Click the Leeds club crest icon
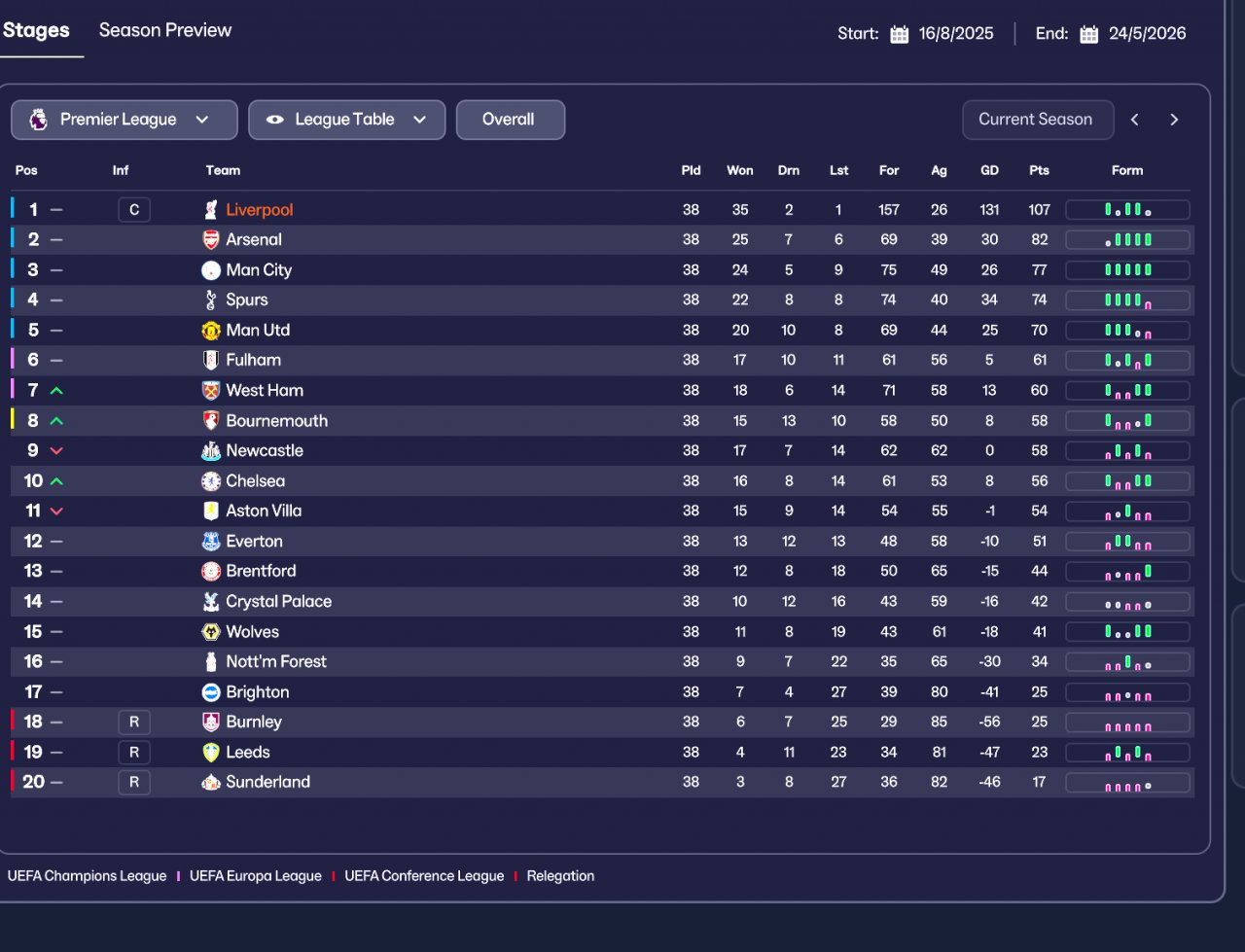The height and width of the screenshot is (952, 1245). pyautogui.click(x=211, y=753)
